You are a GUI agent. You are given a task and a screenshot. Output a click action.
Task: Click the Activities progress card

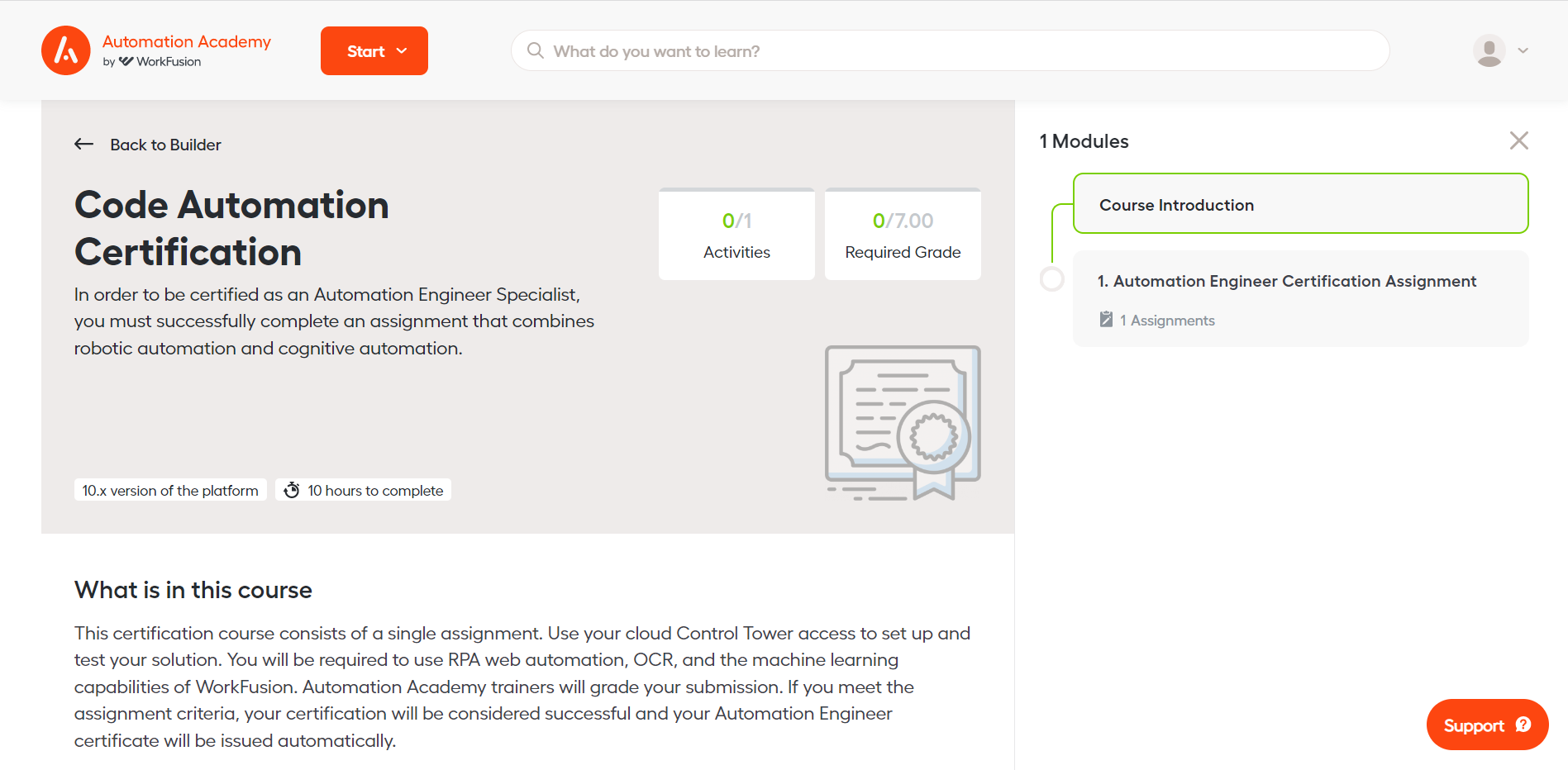pos(736,234)
